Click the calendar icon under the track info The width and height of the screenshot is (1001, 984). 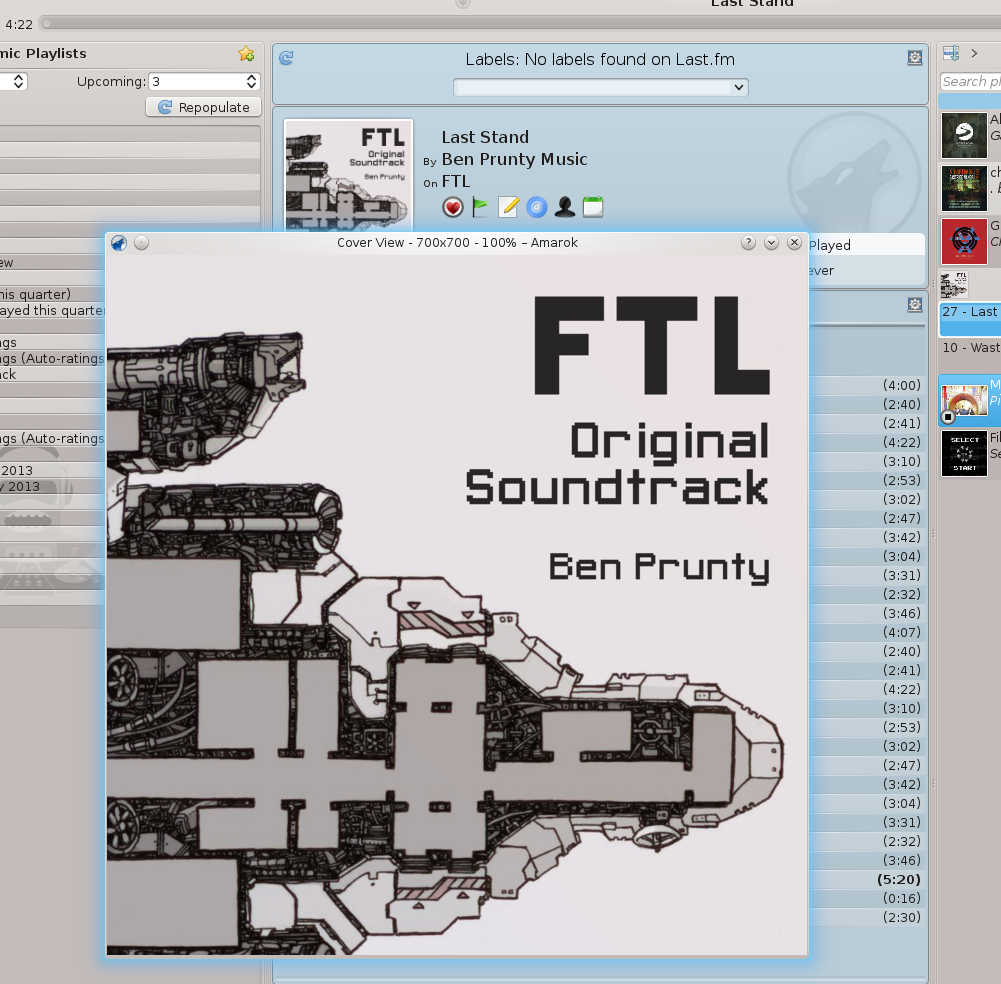pyautogui.click(x=593, y=208)
